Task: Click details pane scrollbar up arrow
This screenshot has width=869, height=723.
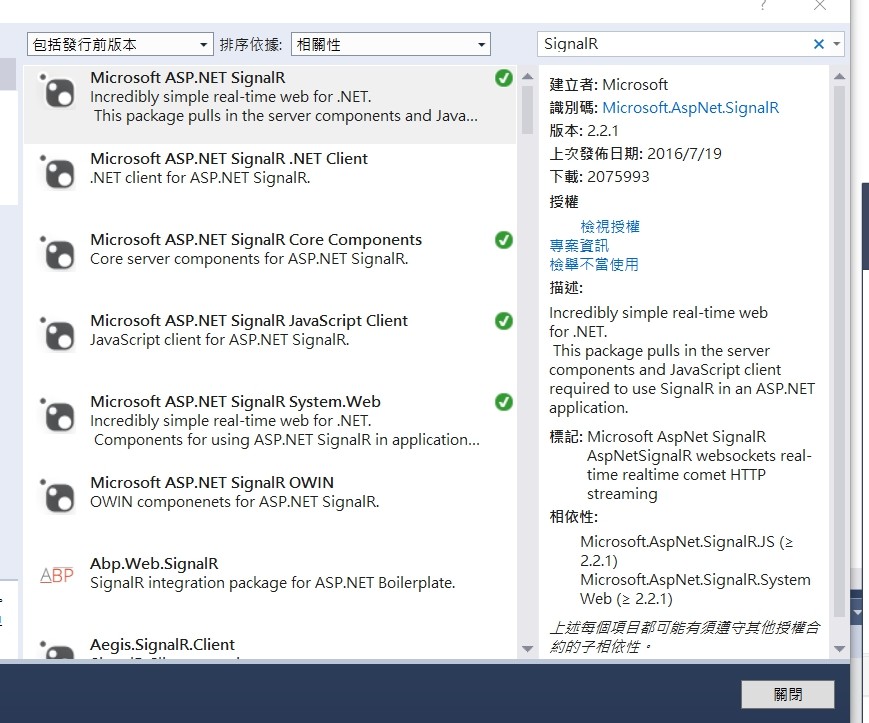Action: (839, 76)
